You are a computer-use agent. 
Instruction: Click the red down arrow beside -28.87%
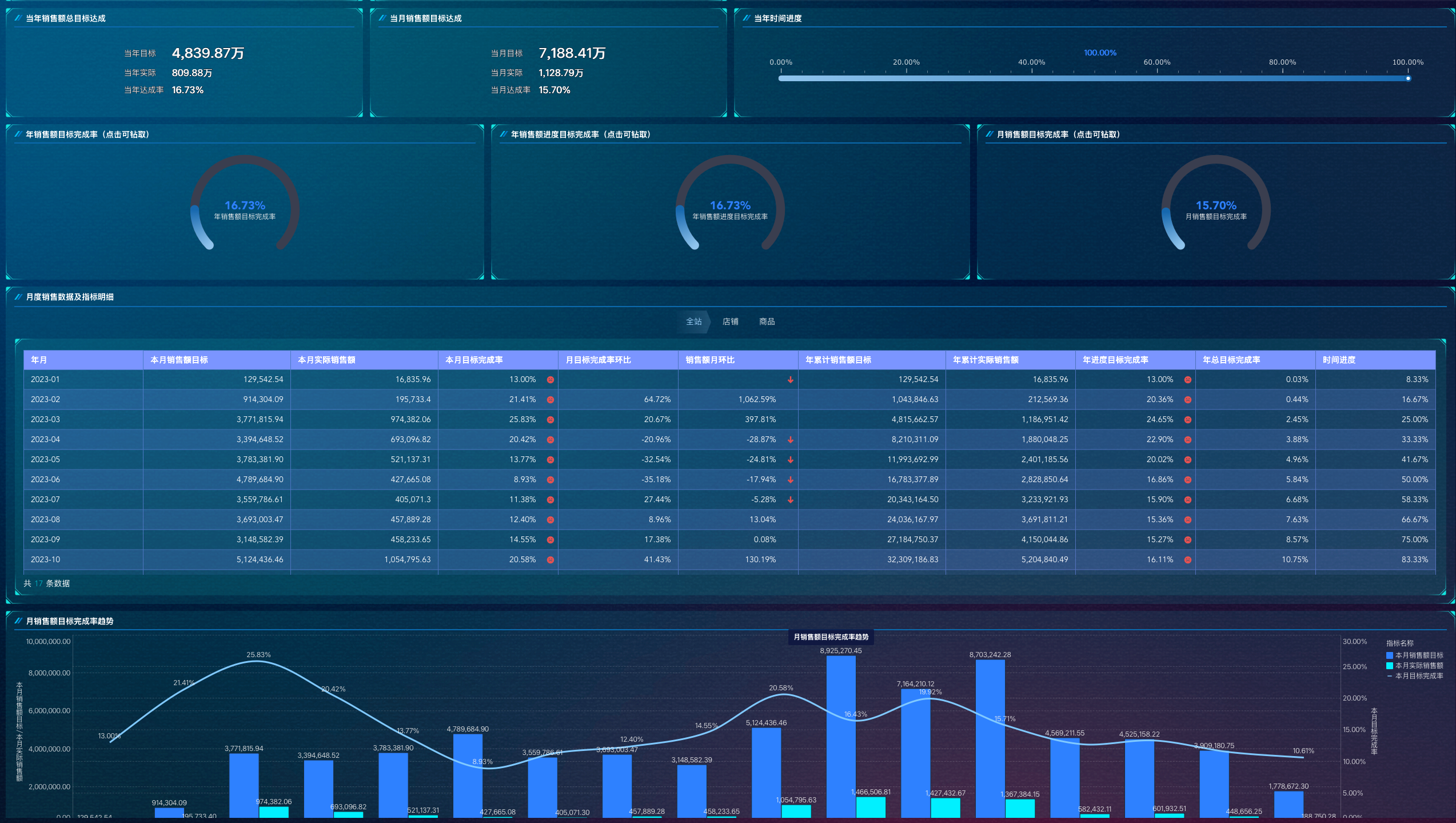790,440
